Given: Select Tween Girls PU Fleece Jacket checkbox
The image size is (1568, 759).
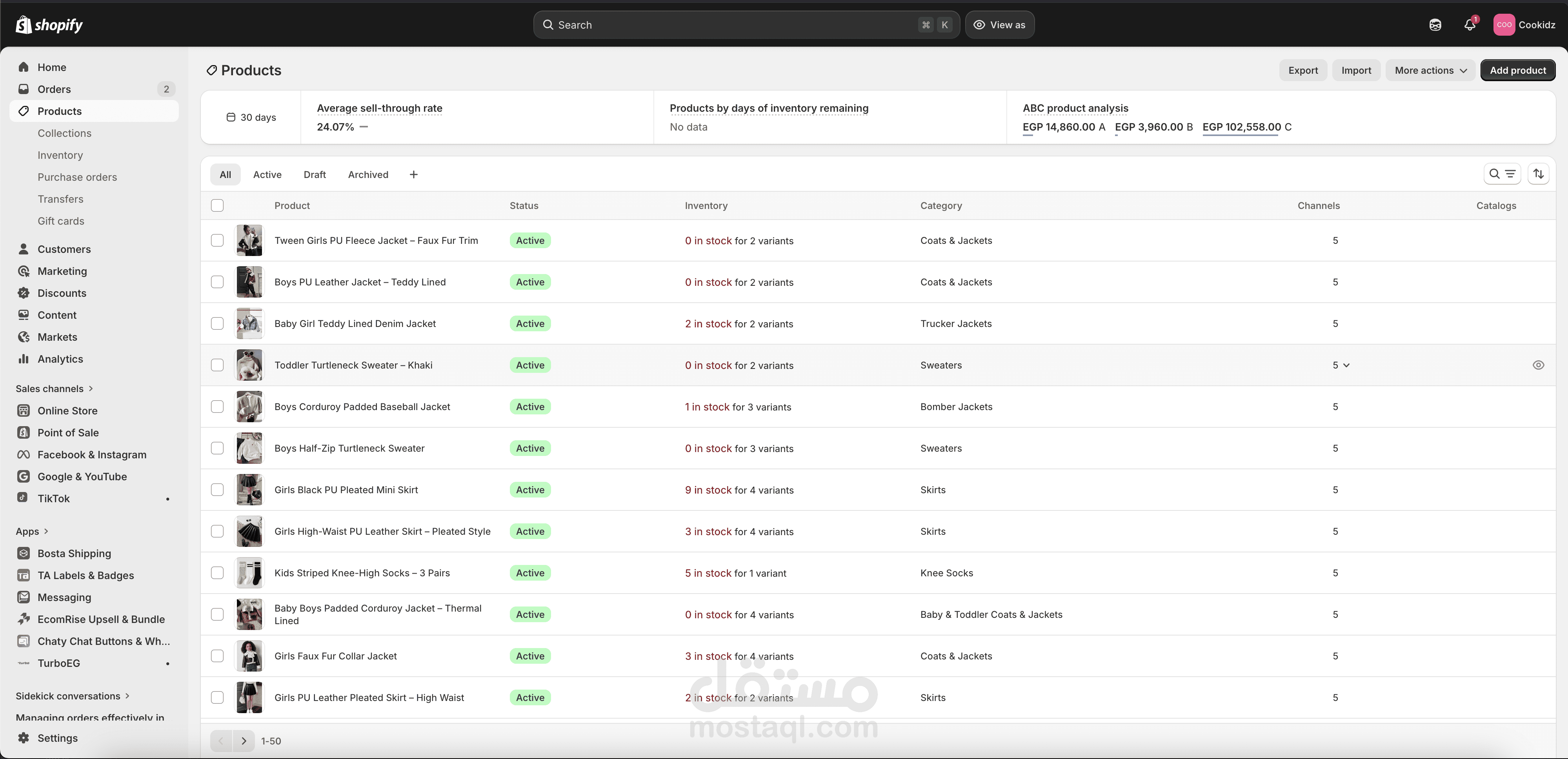Looking at the screenshot, I should point(217,240).
